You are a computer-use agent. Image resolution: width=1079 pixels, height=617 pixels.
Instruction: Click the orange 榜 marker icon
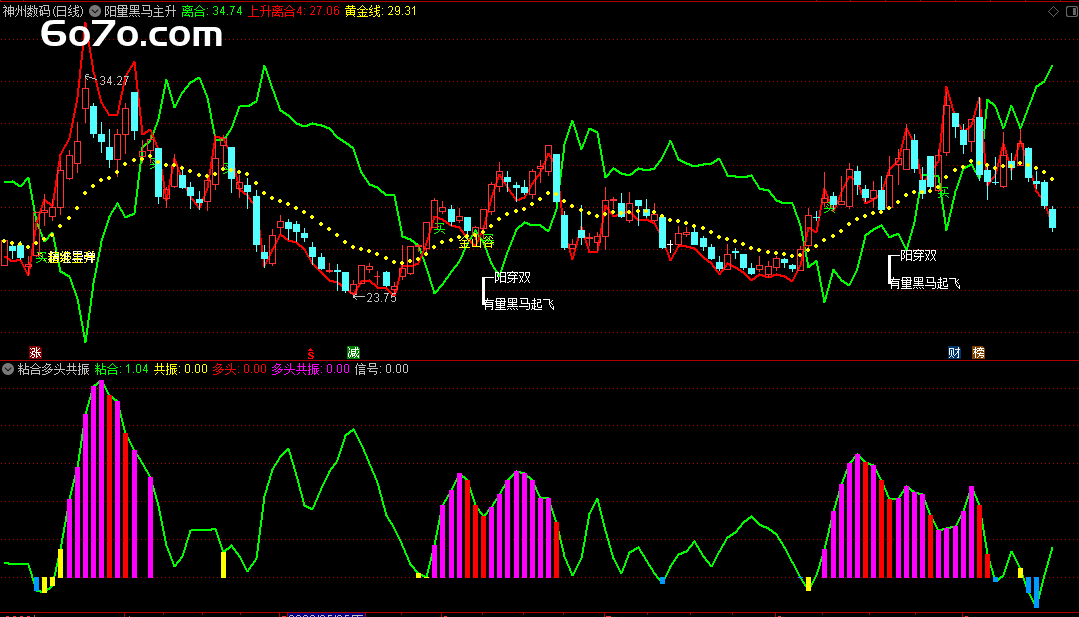point(979,353)
